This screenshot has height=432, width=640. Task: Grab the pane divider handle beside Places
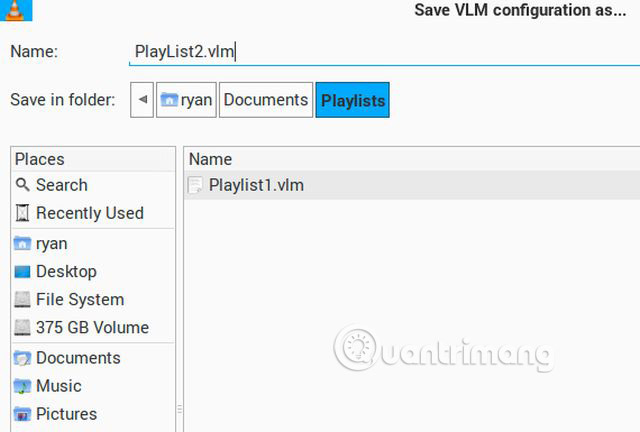pyautogui.click(x=180, y=408)
